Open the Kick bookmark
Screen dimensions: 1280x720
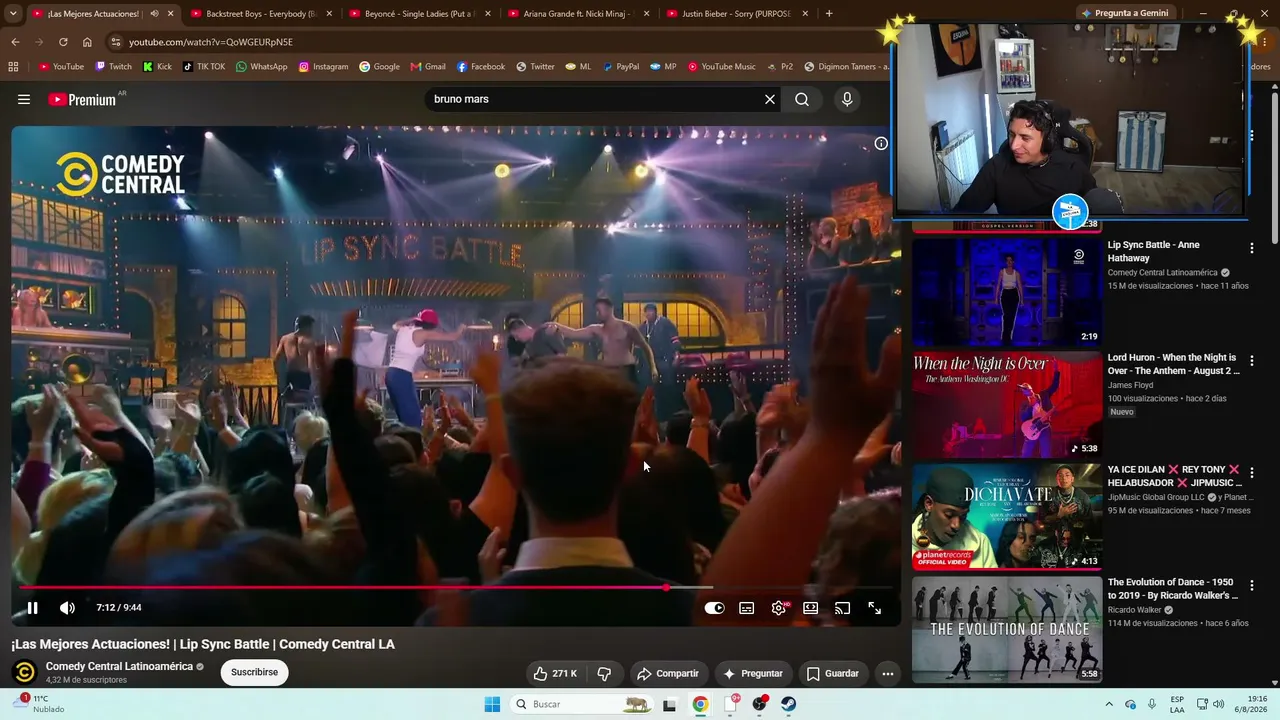[x=157, y=67]
